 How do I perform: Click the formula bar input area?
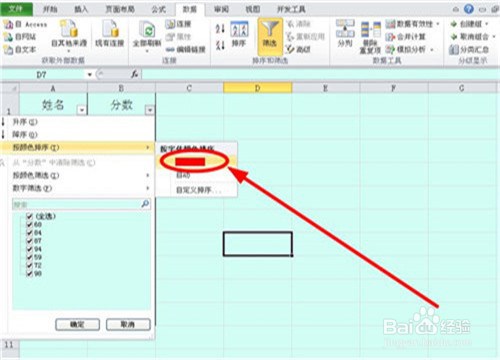(320, 74)
